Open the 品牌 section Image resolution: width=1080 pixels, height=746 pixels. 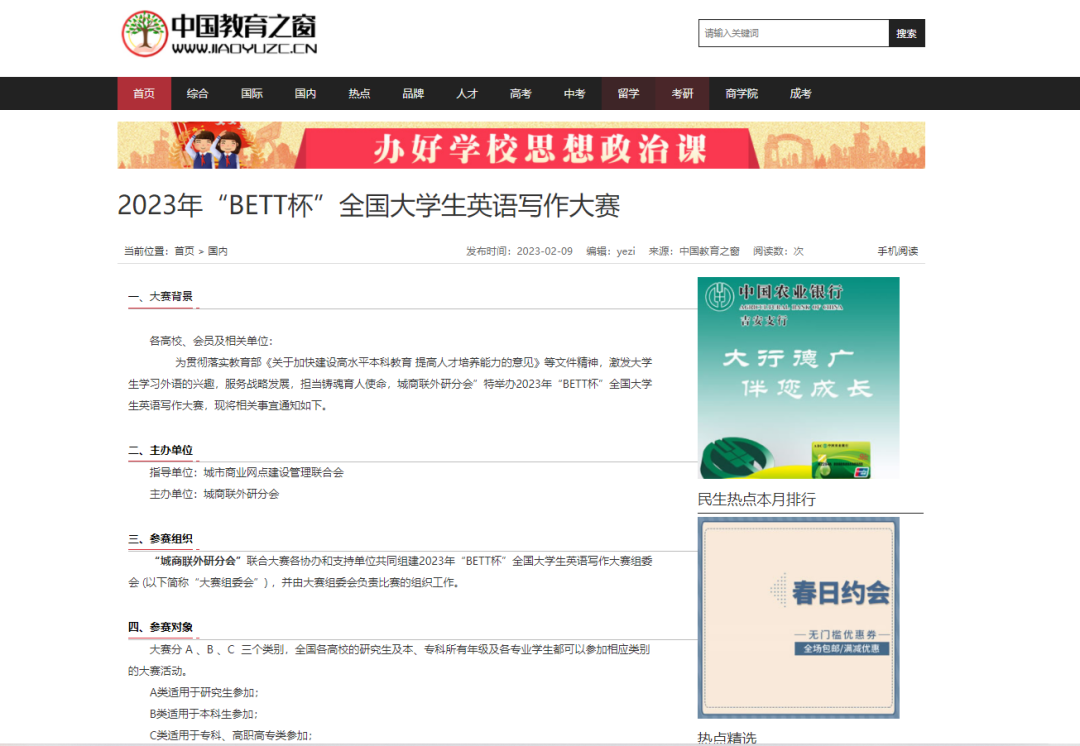413,93
